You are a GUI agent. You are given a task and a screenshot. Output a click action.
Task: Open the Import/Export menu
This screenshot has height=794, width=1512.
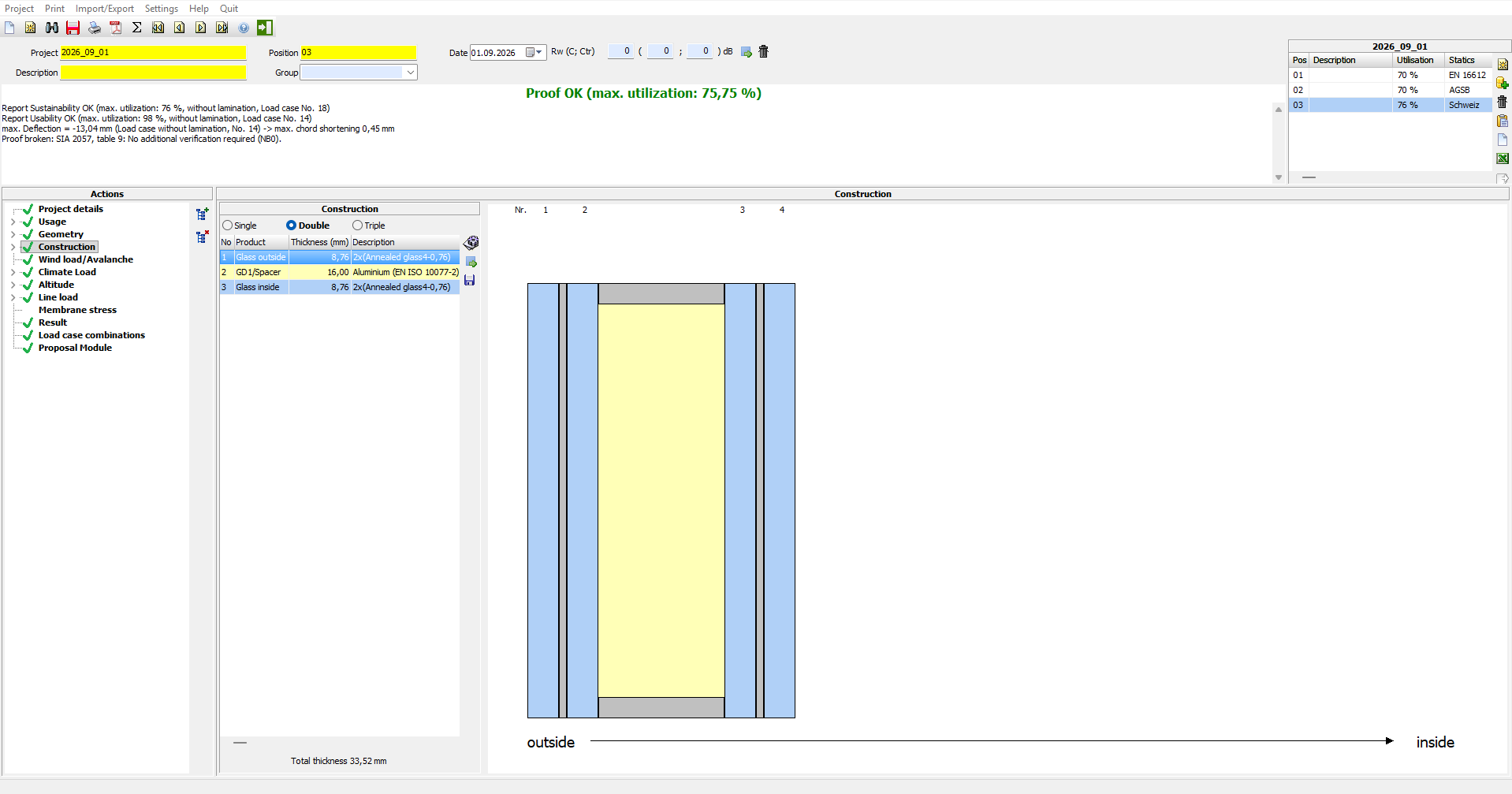pyautogui.click(x=105, y=9)
